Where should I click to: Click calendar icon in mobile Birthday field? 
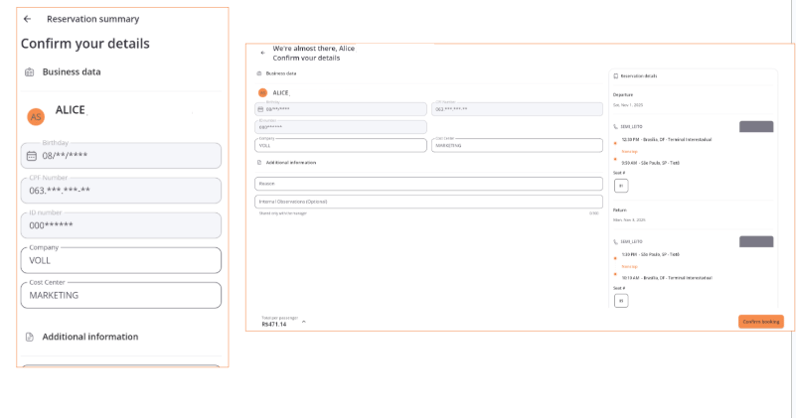[x=31, y=156]
